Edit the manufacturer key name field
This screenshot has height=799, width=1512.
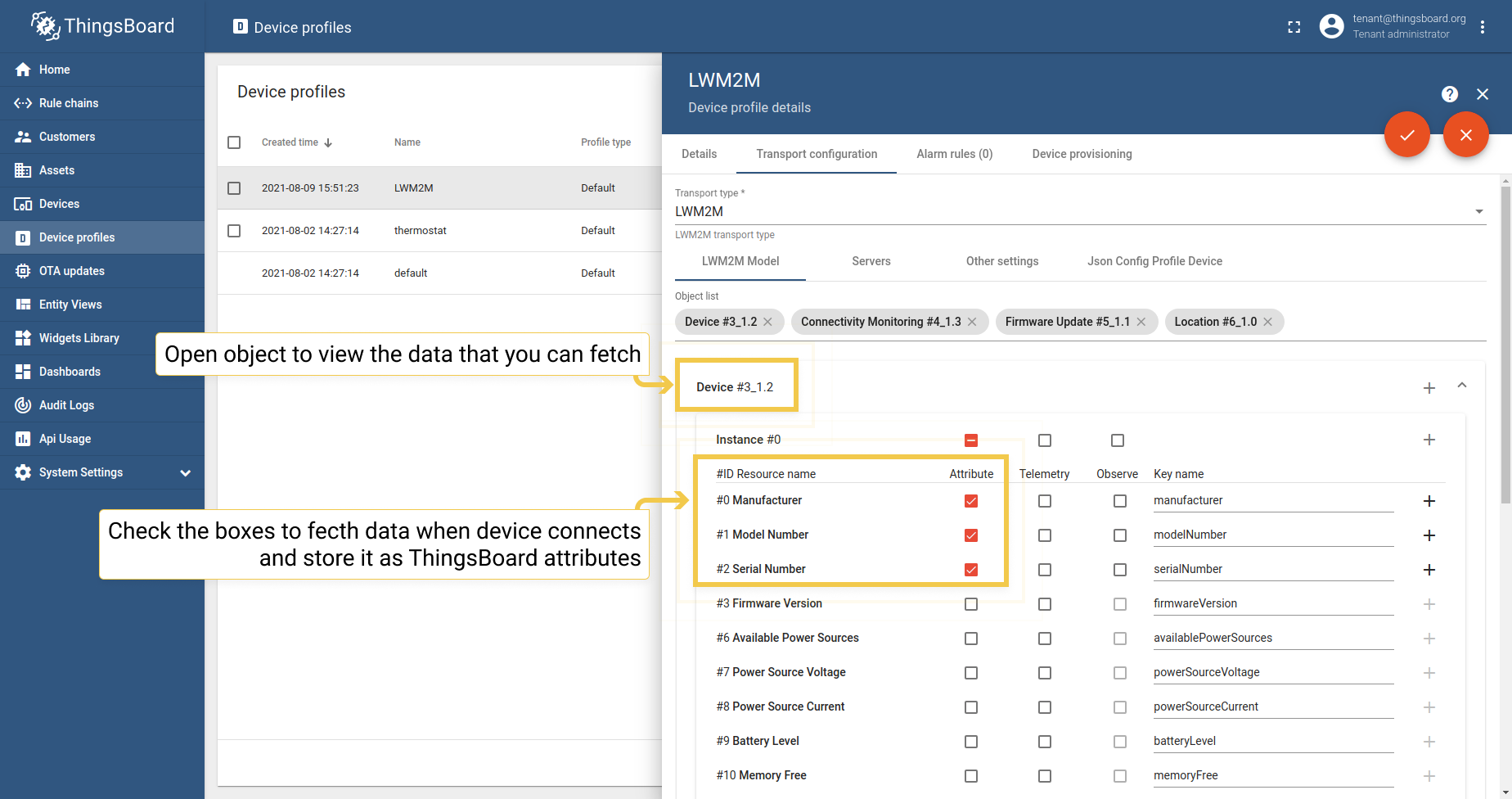click(1273, 500)
